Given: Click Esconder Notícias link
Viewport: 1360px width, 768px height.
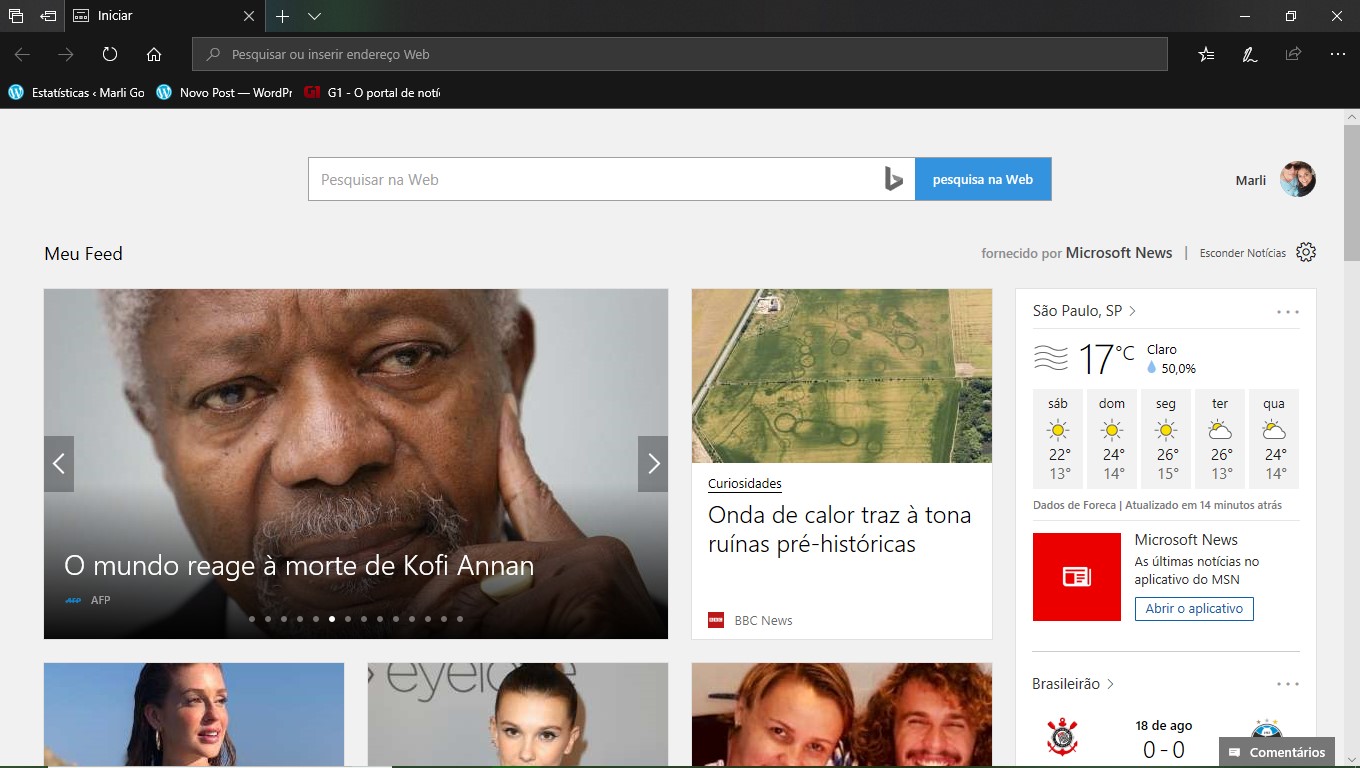Looking at the screenshot, I should 1242,253.
